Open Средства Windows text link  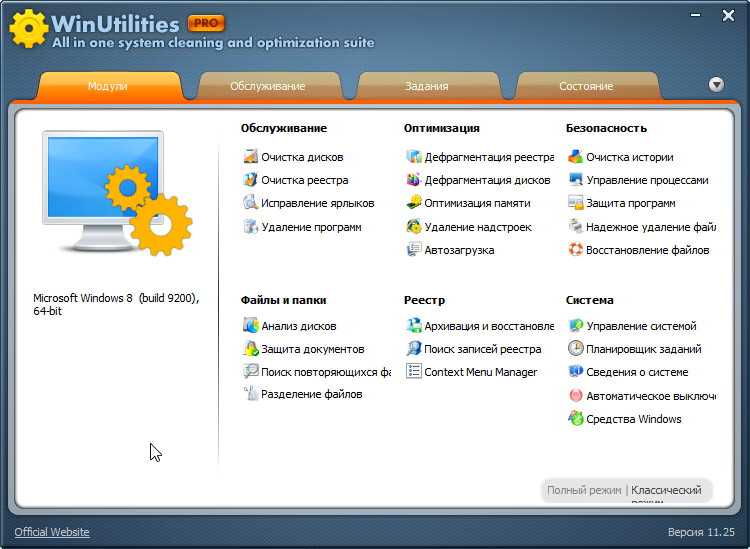(634, 419)
